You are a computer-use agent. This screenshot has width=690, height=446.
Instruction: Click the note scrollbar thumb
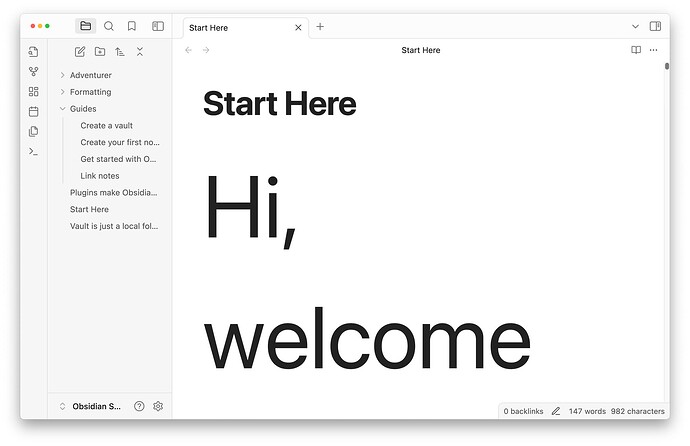point(667,66)
